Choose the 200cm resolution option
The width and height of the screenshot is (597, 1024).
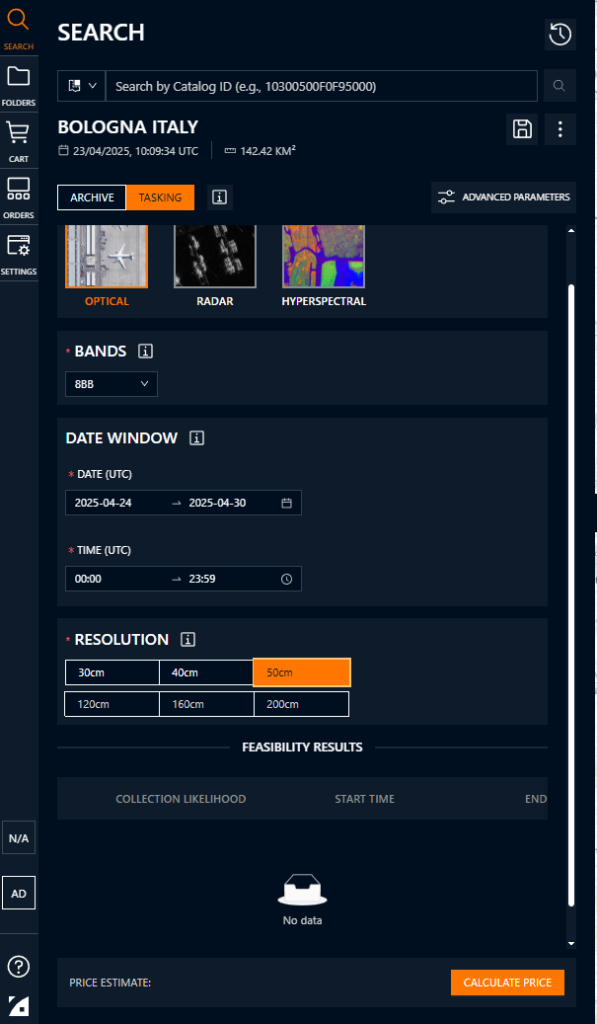tap(301, 704)
